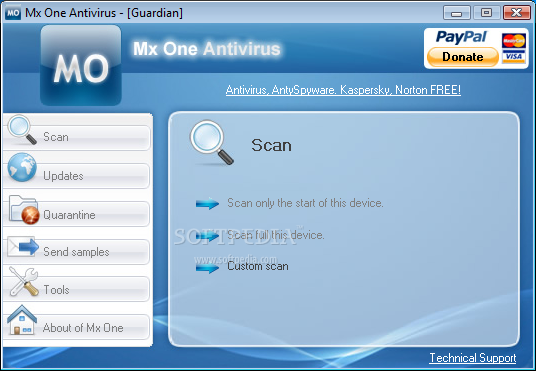Screen dimensions: 536x371
Task: Click the Scan heading in the main panel
Action: (271, 145)
